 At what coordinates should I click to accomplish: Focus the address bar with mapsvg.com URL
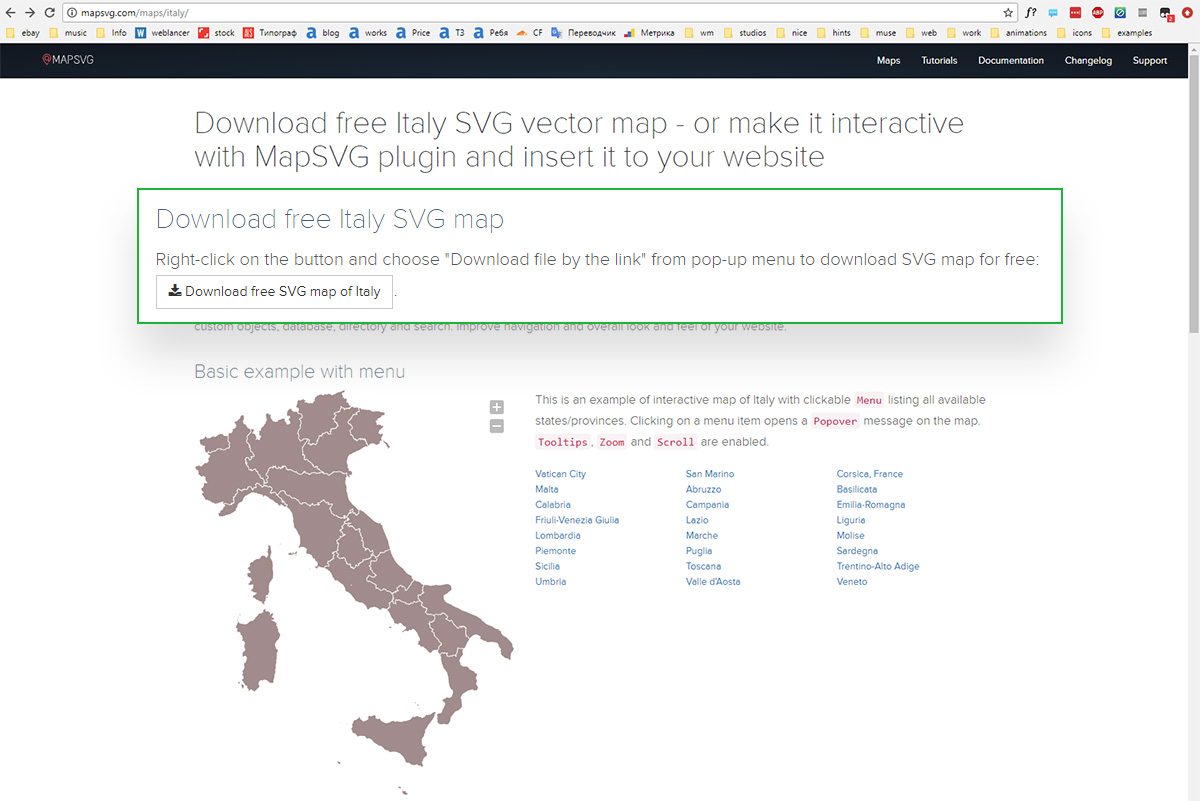[500, 13]
